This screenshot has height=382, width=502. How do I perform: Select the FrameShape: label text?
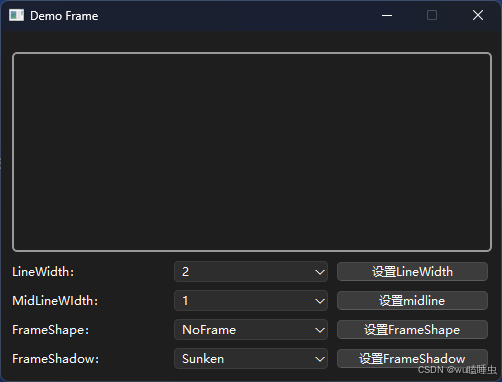(51, 330)
